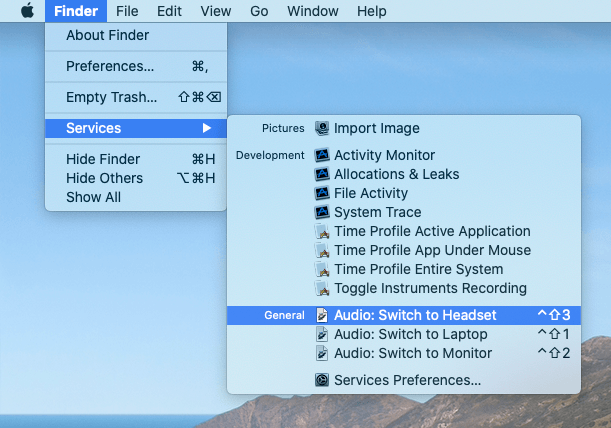This screenshot has height=428, width=611.
Task: Click the Services Preferences gear icon
Action: (322, 380)
